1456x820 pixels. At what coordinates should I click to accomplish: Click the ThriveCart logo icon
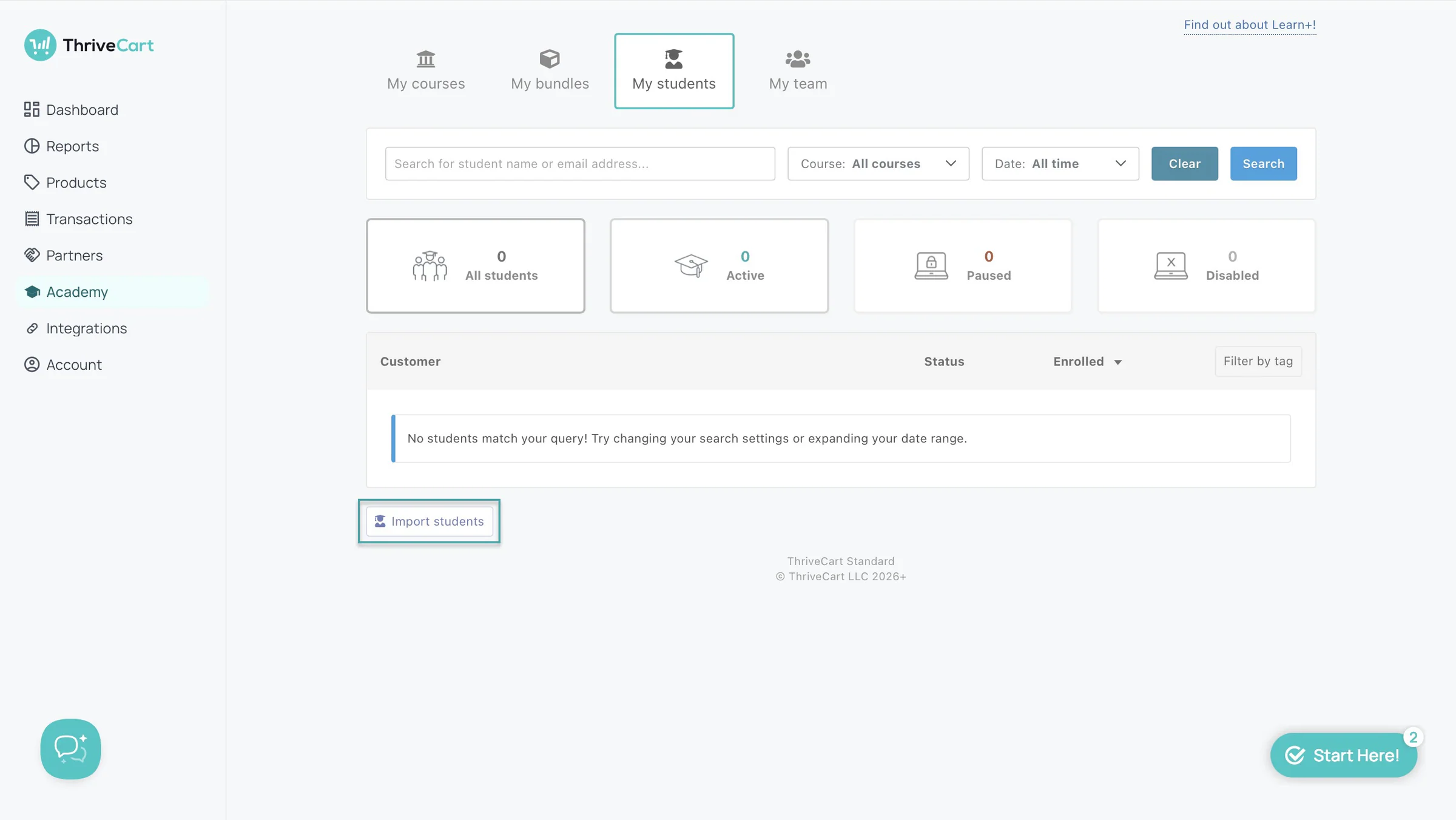coord(40,45)
